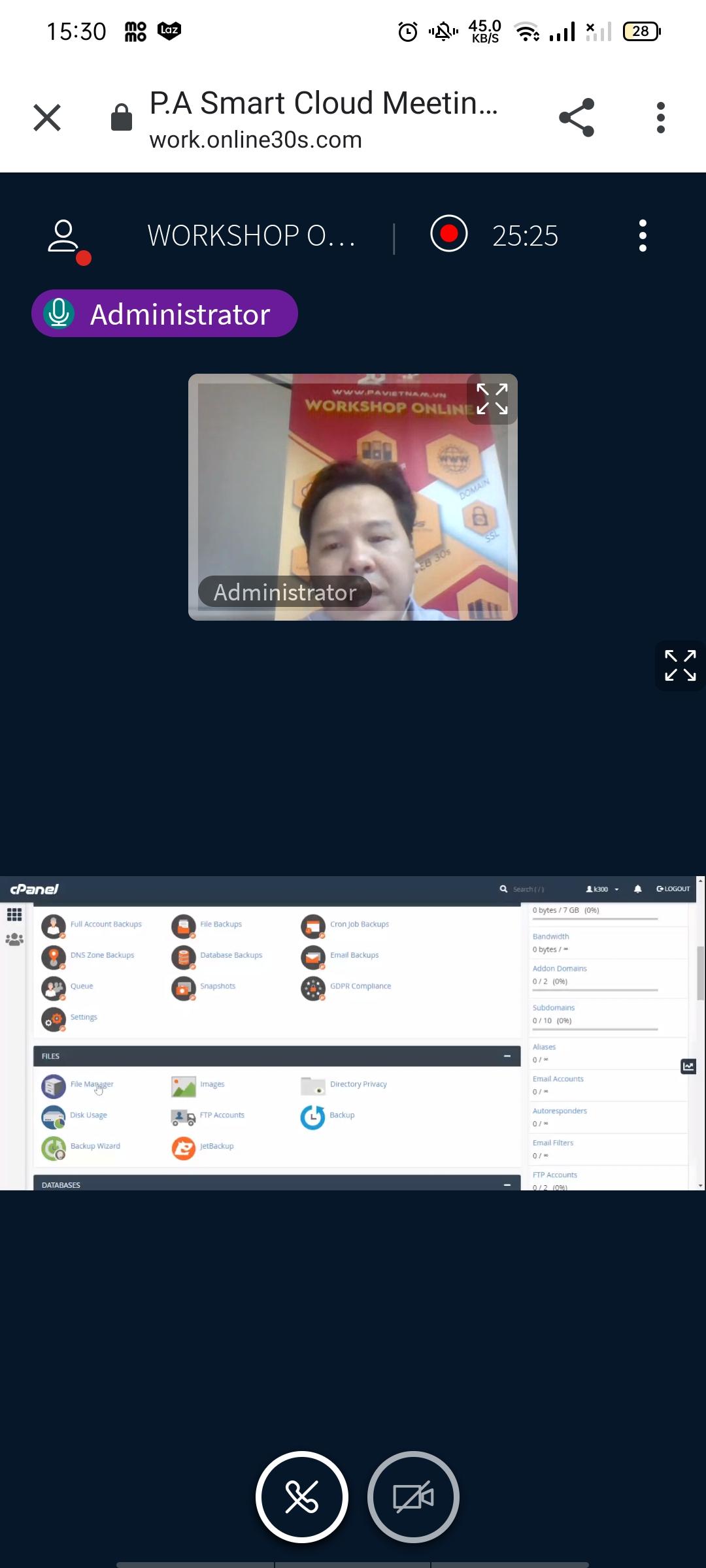This screenshot has width=706, height=1568.
Task: Tap the Wi-Fi status bar icon
Action: click(528, 31)
